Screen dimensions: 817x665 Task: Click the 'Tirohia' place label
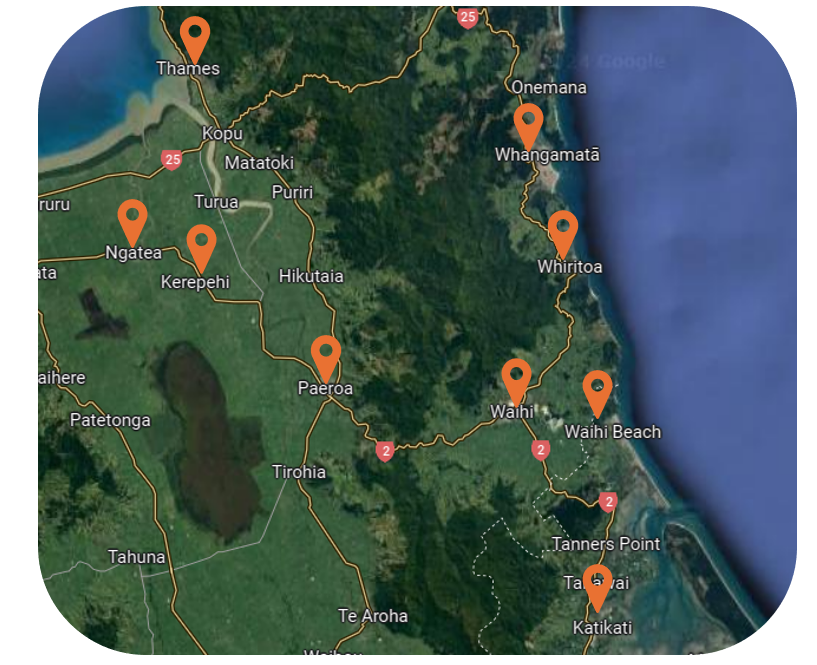point(299,472)
